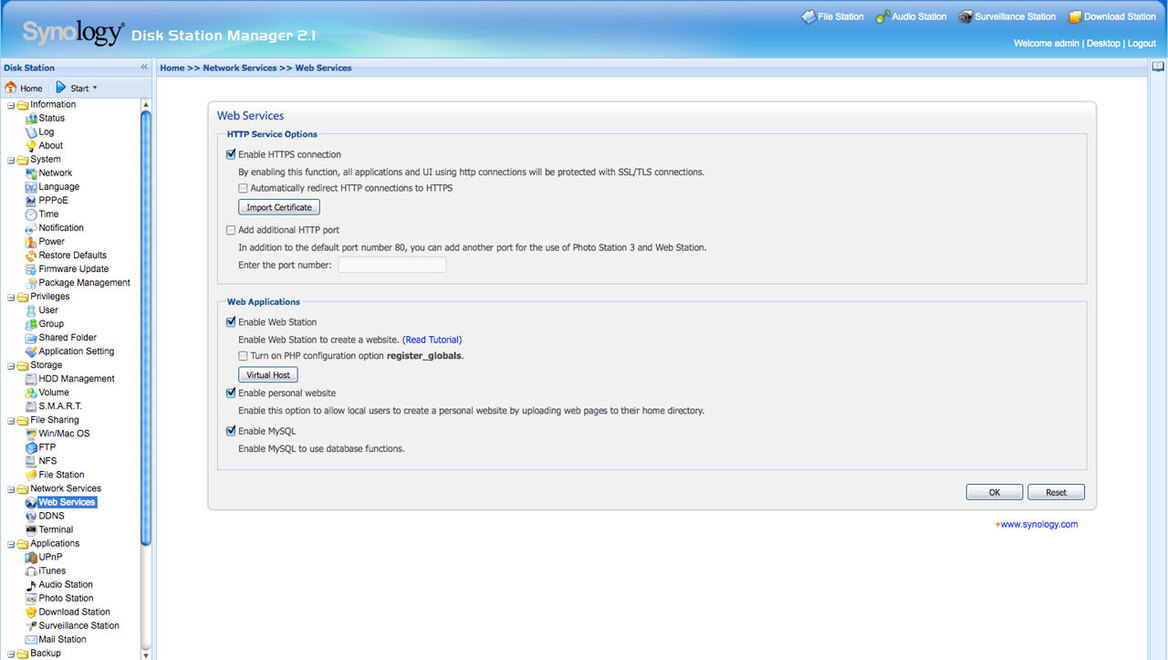The height and width of the screenshot is (660, 1168).
Task: Open the FTP icon
Action: coord(31,448)
